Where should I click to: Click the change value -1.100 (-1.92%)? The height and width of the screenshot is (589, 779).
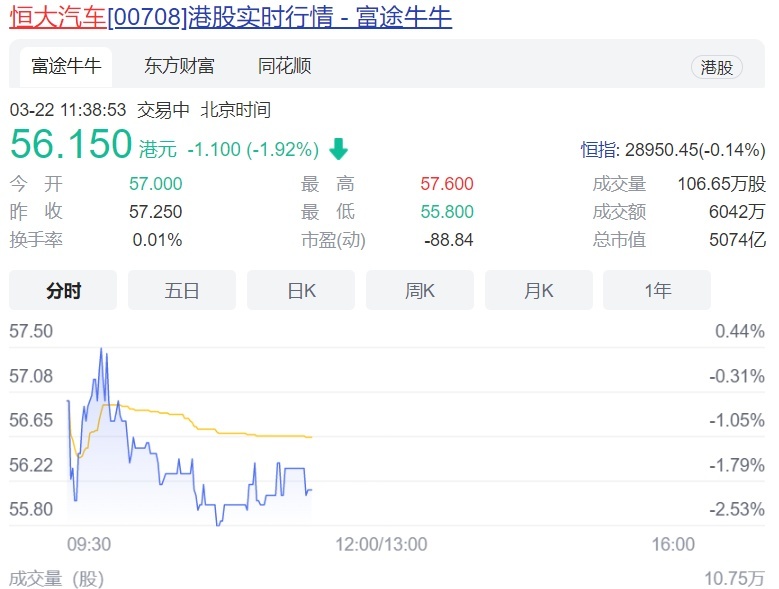click(x=253, y=149)
